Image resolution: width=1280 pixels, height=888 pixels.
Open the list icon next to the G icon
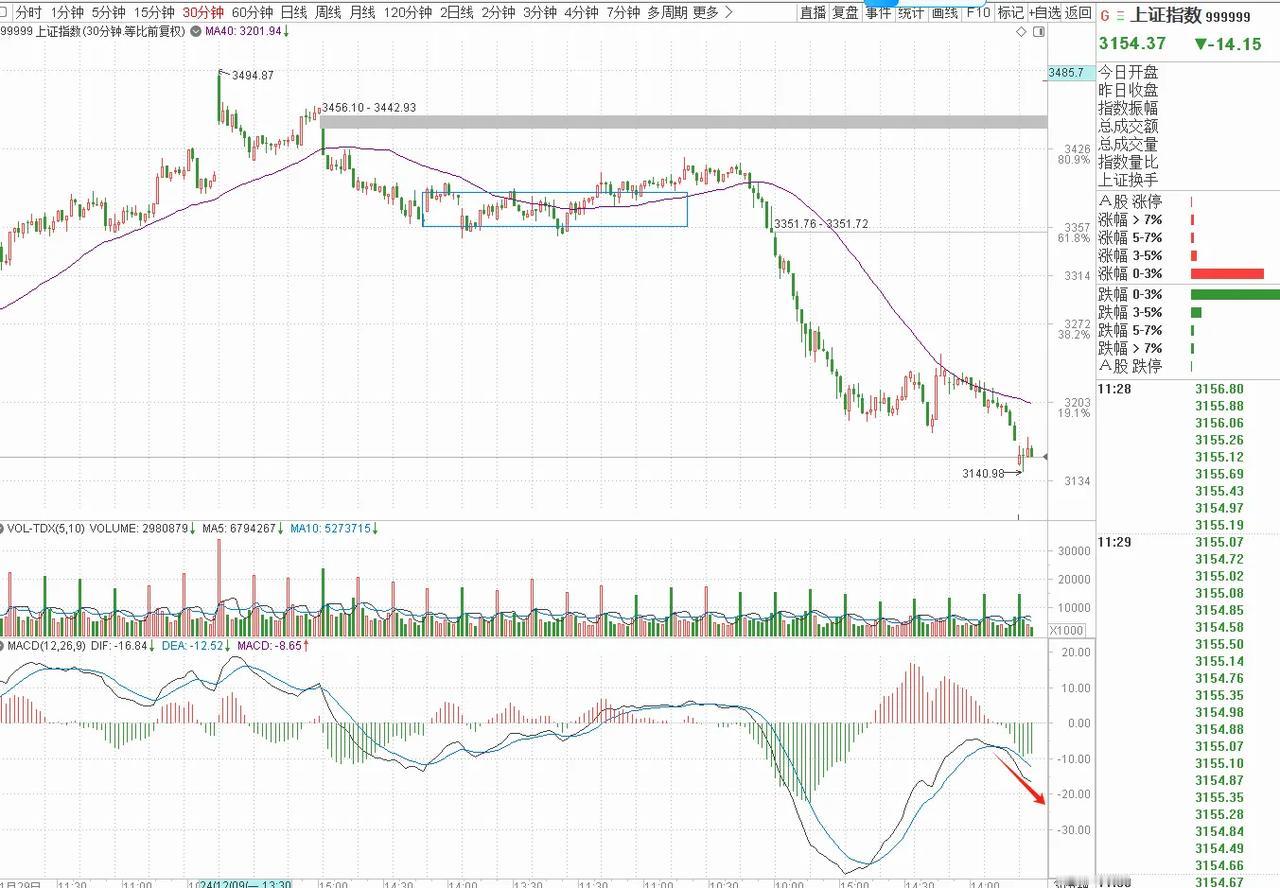click(x=1121, y=17)
